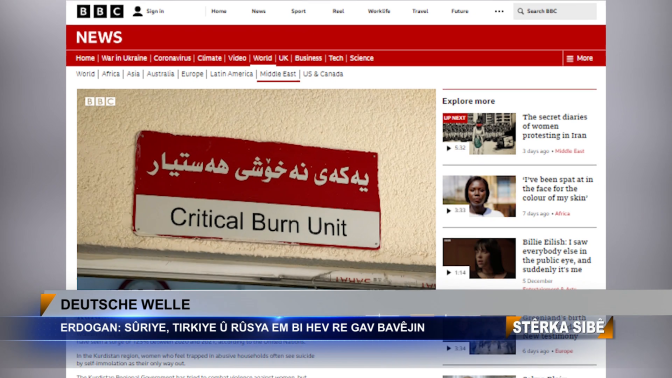Open Future in the top navigation
This screenshot has width=672, height=378.
coord(459,11)
